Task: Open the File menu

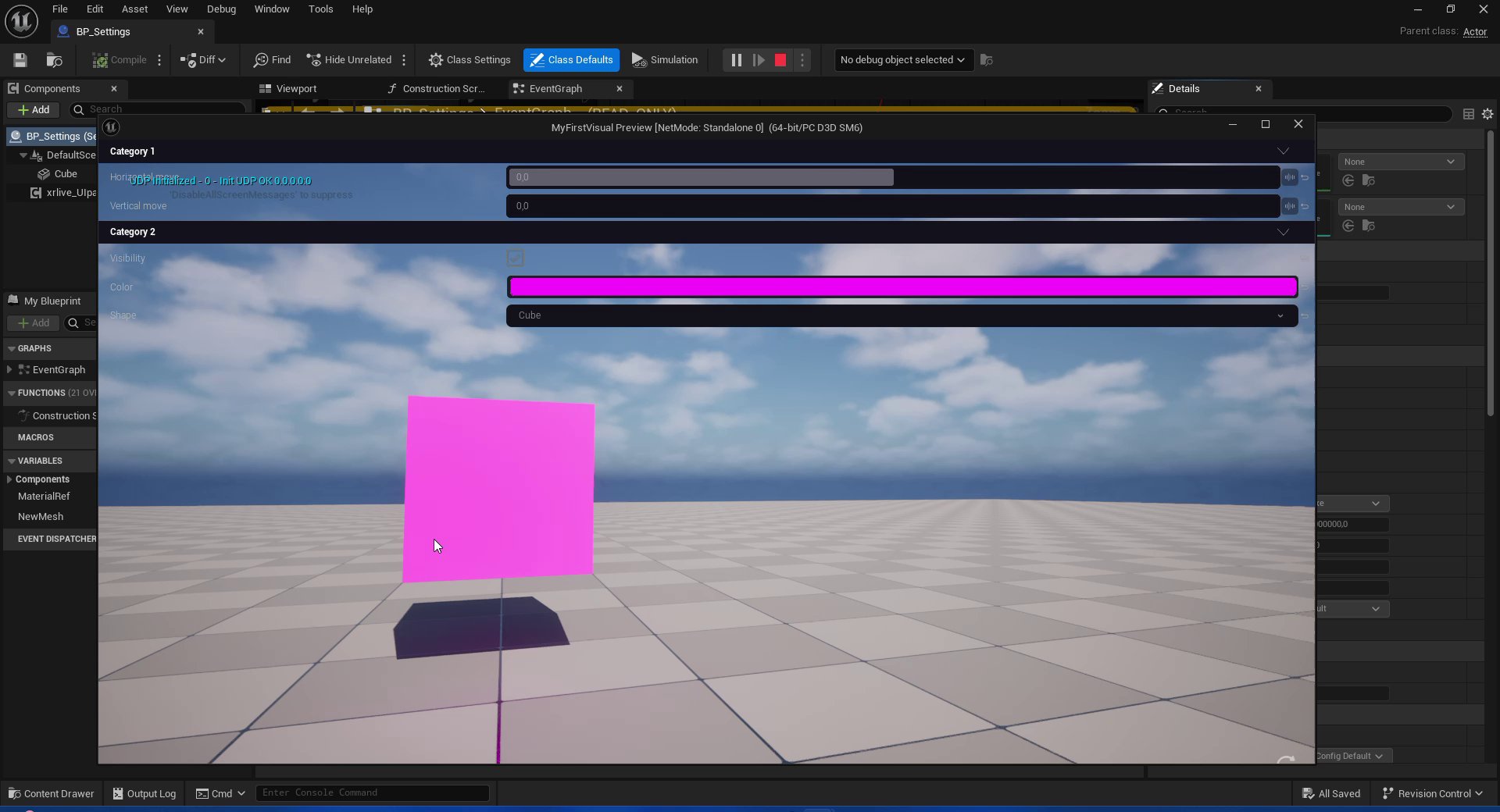Action: 60,9
